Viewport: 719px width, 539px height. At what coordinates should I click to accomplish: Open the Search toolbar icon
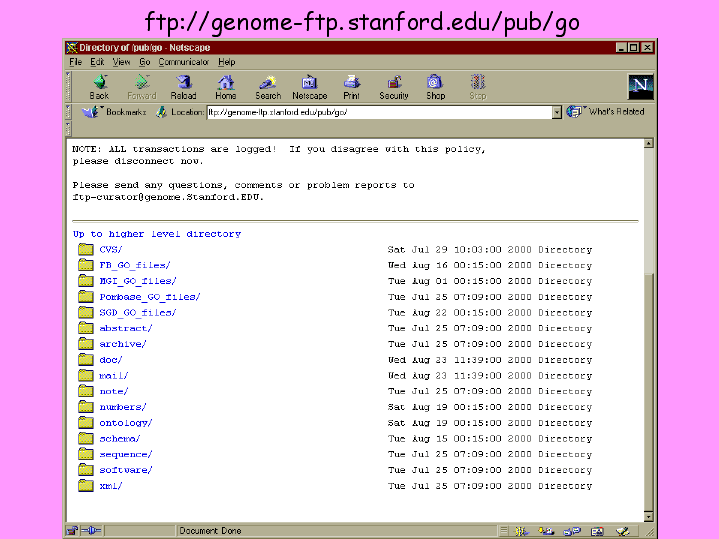268,86
